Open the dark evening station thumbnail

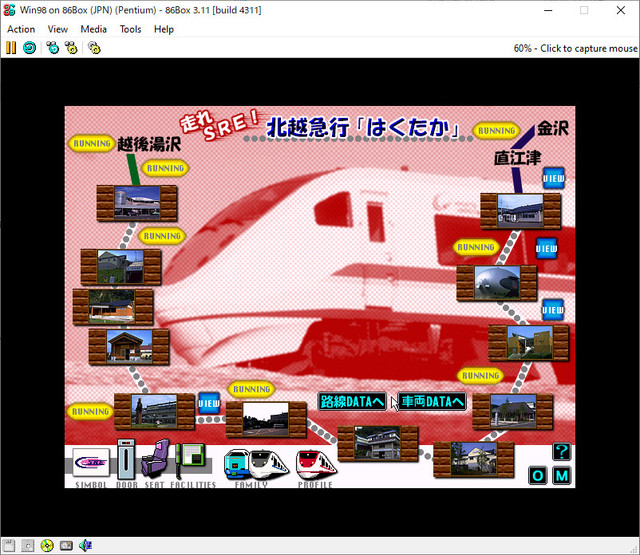266,419
